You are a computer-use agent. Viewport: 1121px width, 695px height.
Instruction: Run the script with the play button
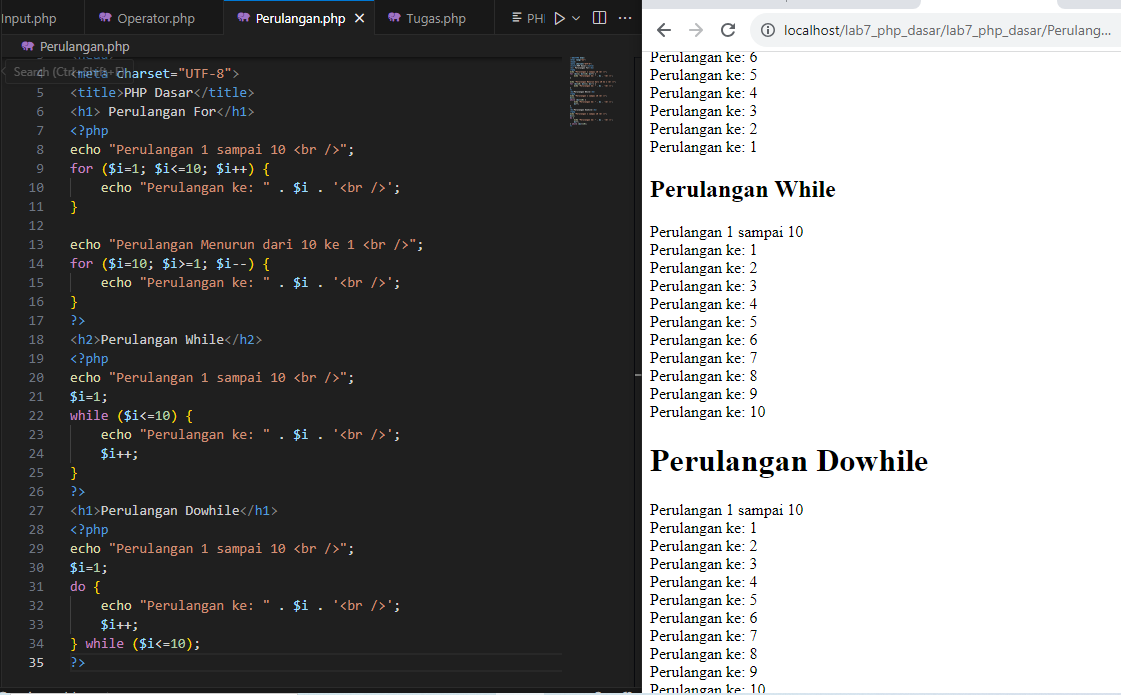[562, 17]
